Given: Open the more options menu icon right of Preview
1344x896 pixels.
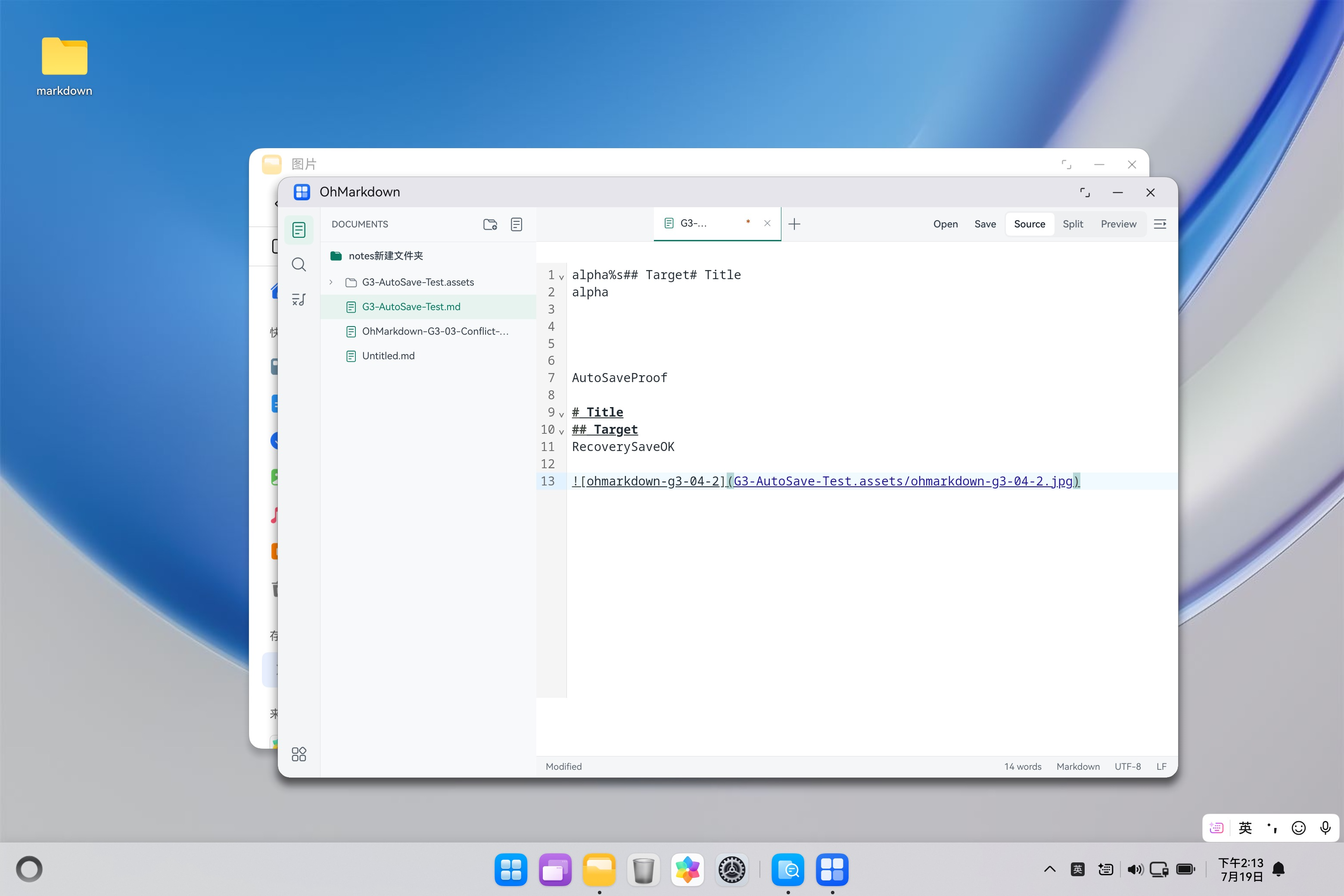Looking at the screenshot, I should [x=1160, y=224].
